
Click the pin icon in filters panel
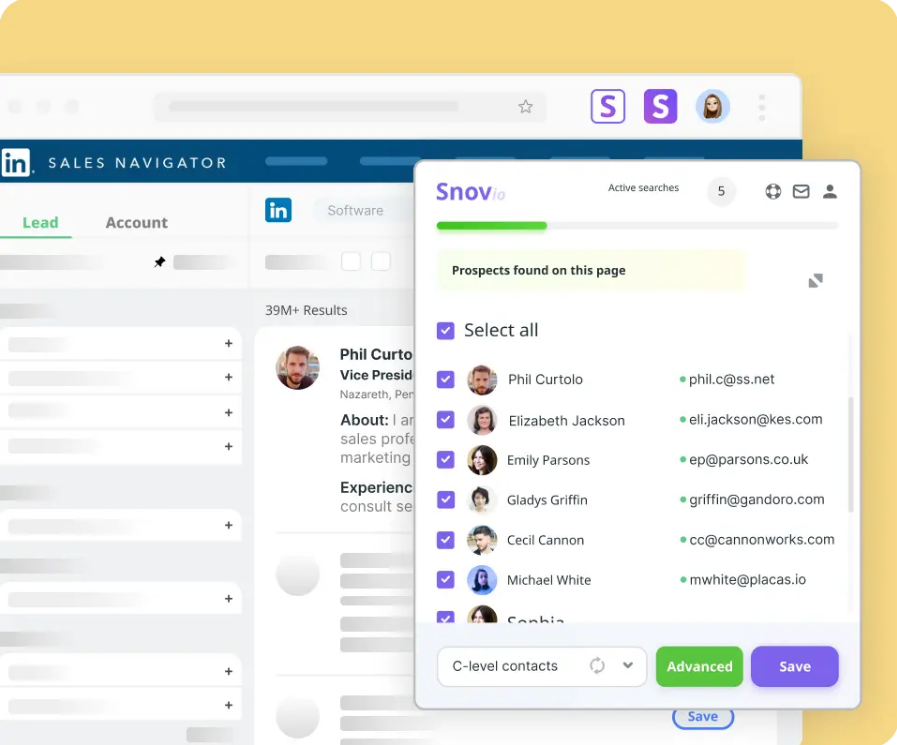160,262
